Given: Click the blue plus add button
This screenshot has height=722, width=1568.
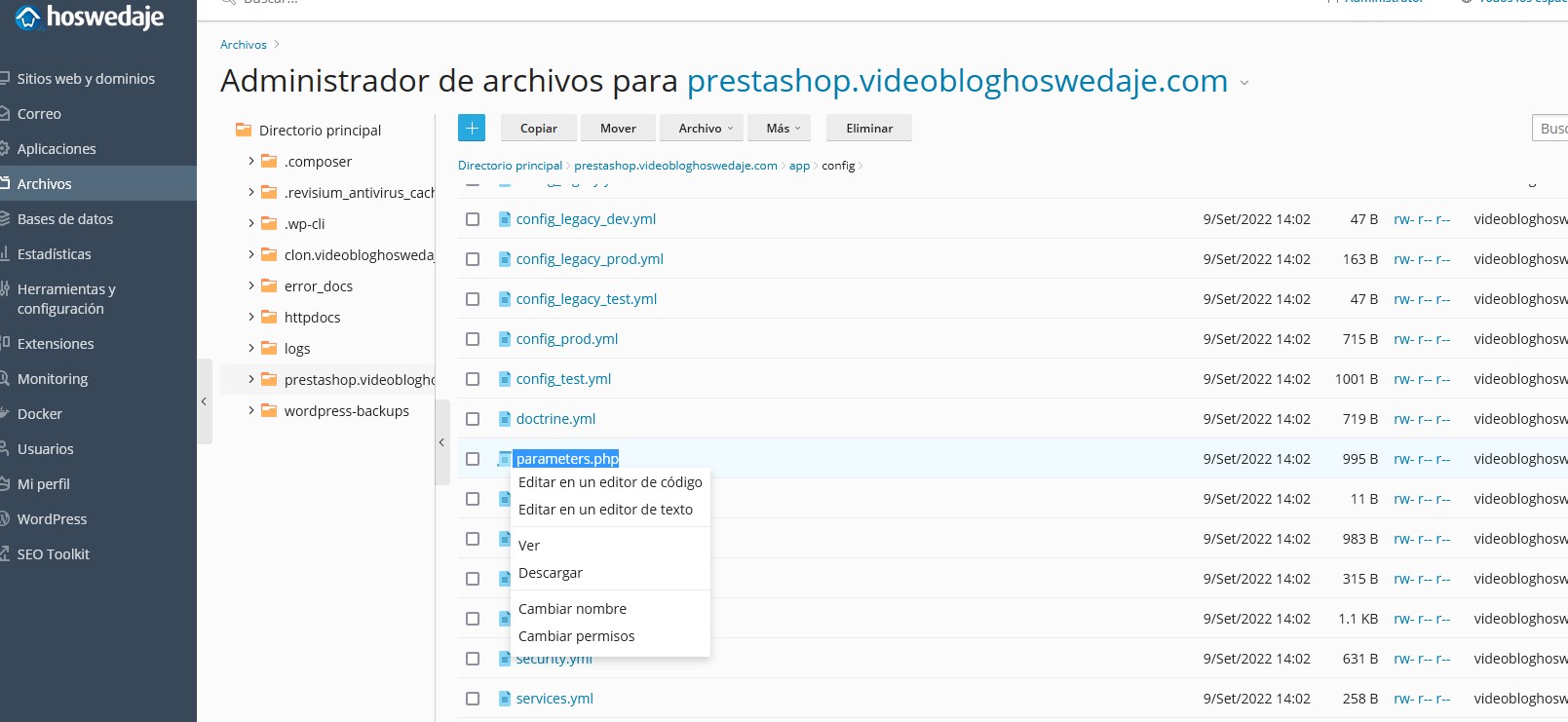Looking at the screenshot, I should [x=472, y=128].
